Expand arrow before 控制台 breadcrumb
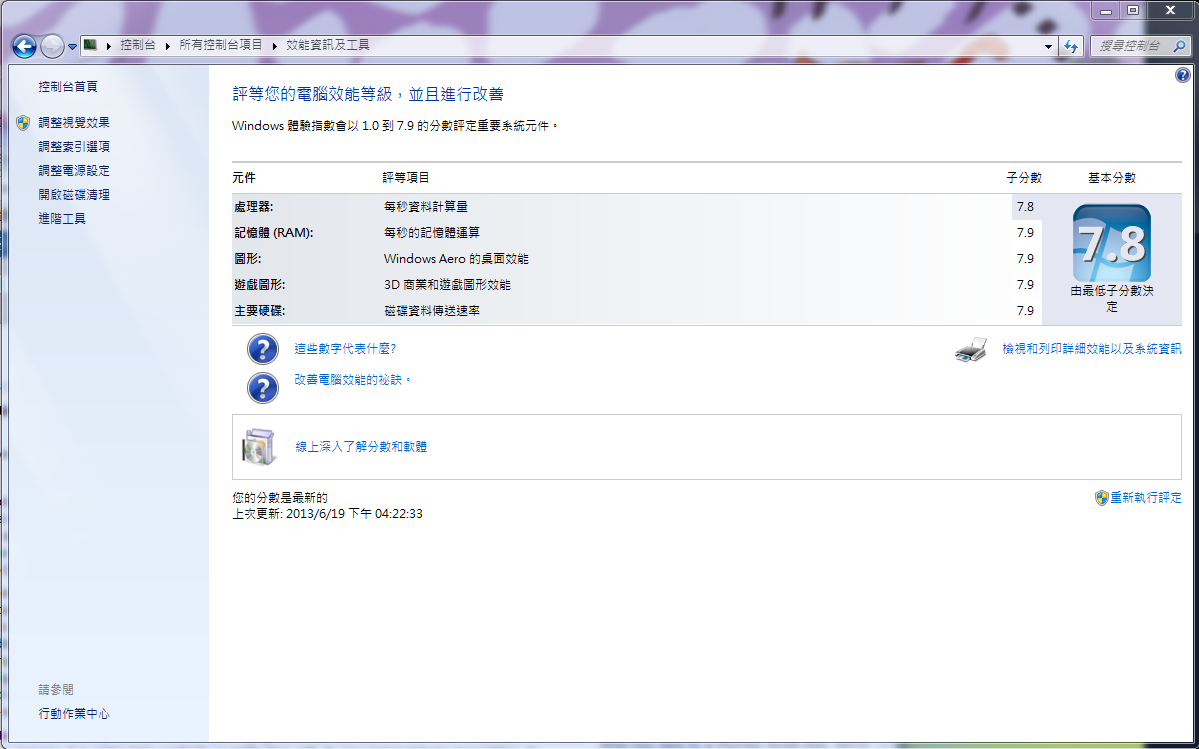Screen dimensions: 1199x749 point(109,46)
